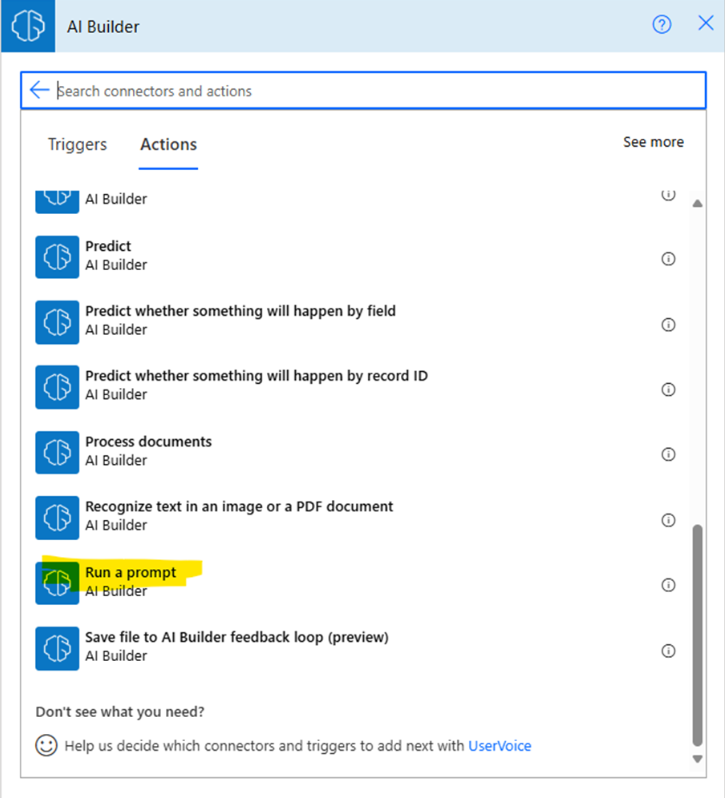Expand the list with See more

point(653,142)
